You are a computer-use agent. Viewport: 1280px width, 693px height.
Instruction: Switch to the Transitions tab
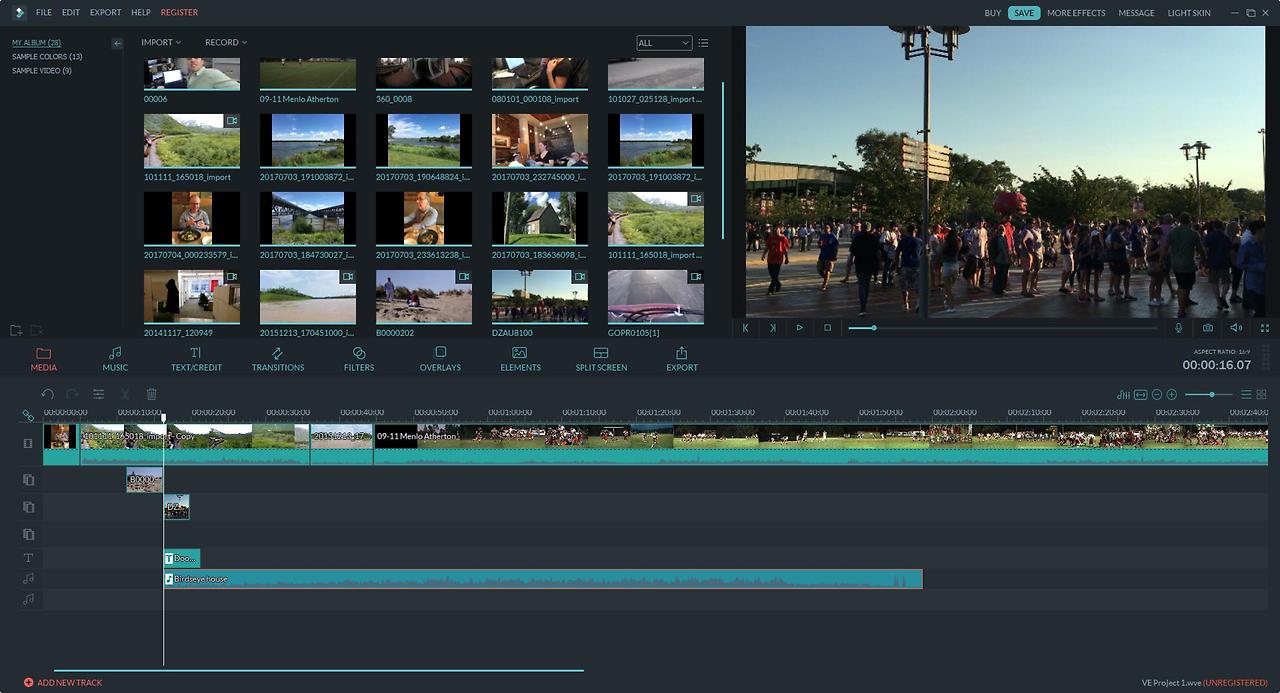point(278,359)
